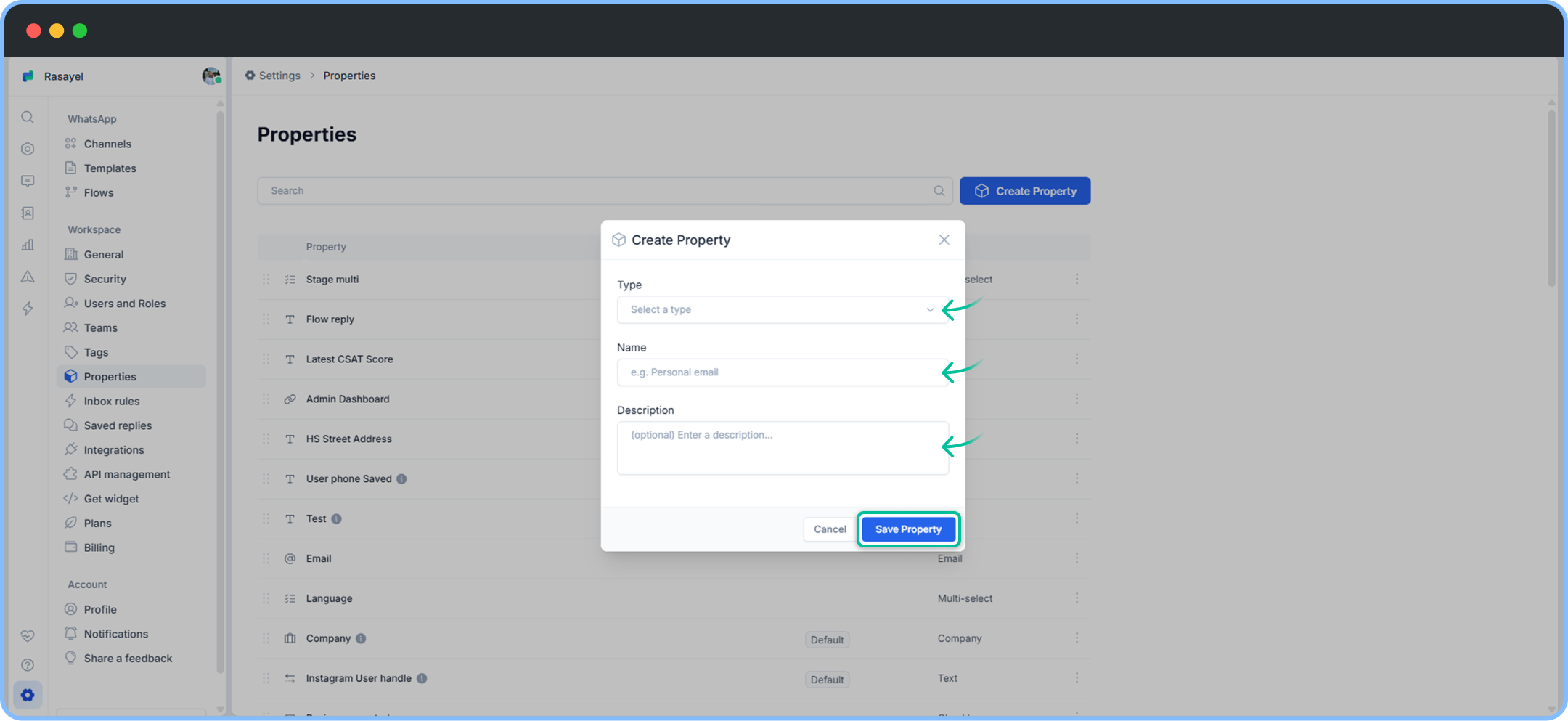Click the Create Property button
The image size is (1568, 721).
(1025, 191)
